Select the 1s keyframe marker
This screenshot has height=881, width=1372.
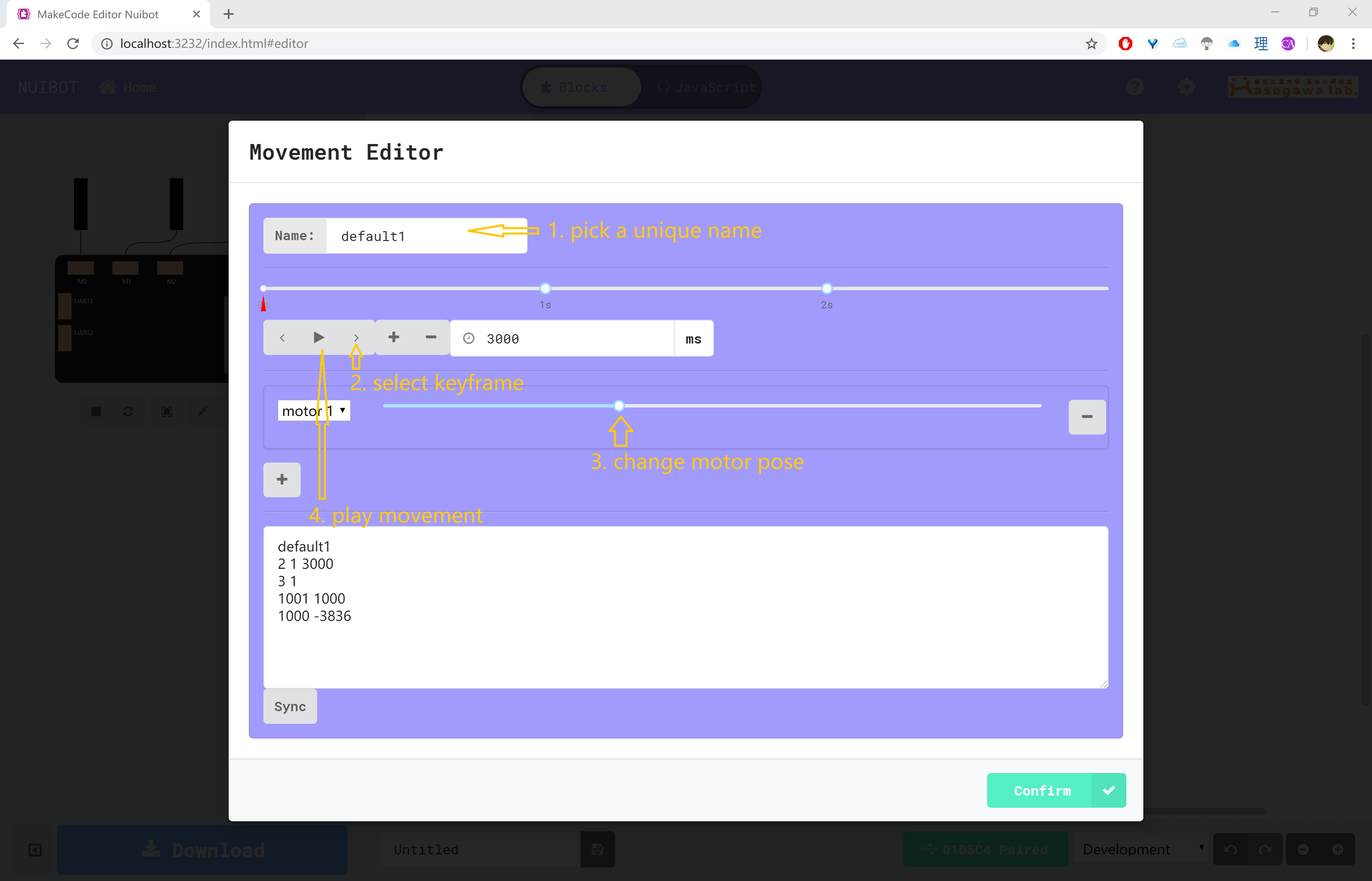click(545, 288)
